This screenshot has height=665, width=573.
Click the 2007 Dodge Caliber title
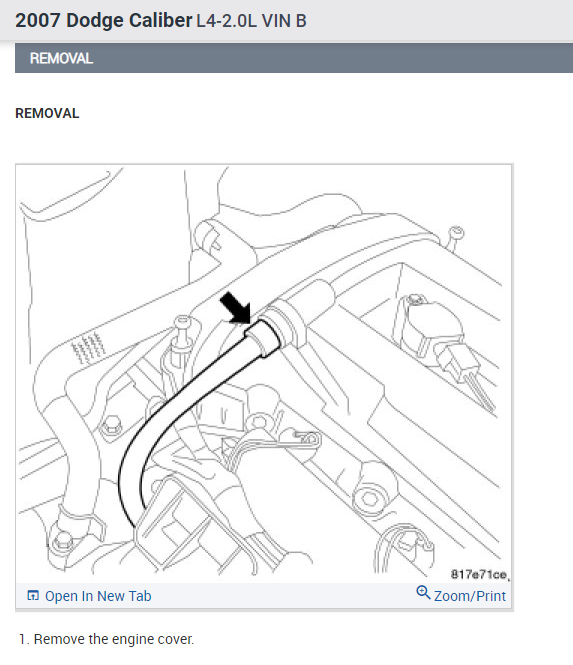pyautogui.click(x=103, y=20)
